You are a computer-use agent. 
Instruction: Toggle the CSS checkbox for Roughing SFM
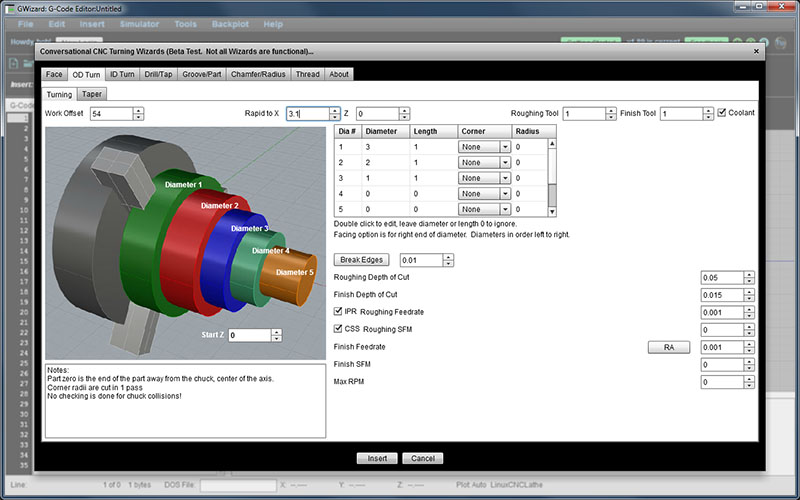(x=338, y=329)
